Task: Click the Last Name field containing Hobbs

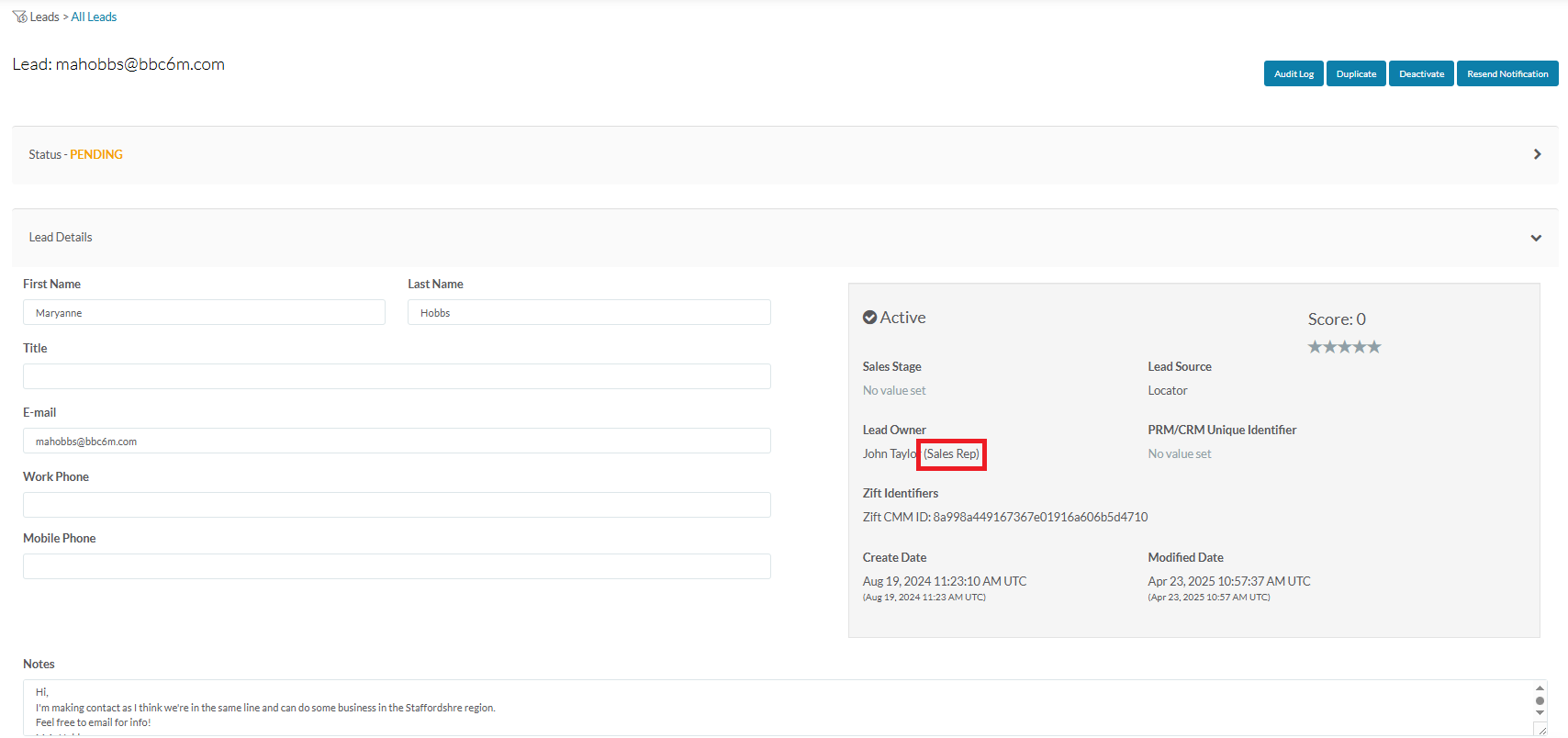Action: point(589,312)
